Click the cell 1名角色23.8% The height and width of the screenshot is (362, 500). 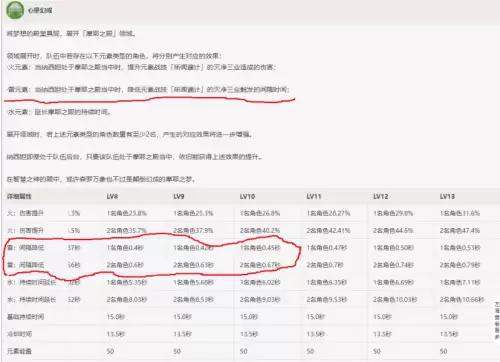pos(127,213)
